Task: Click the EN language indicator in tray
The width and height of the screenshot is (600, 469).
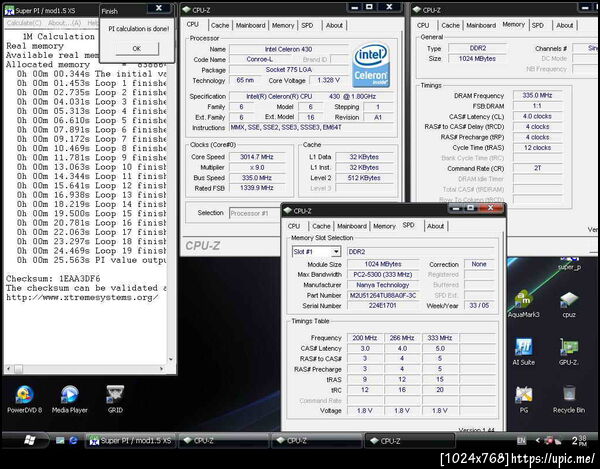Action: tap(521, 441)
